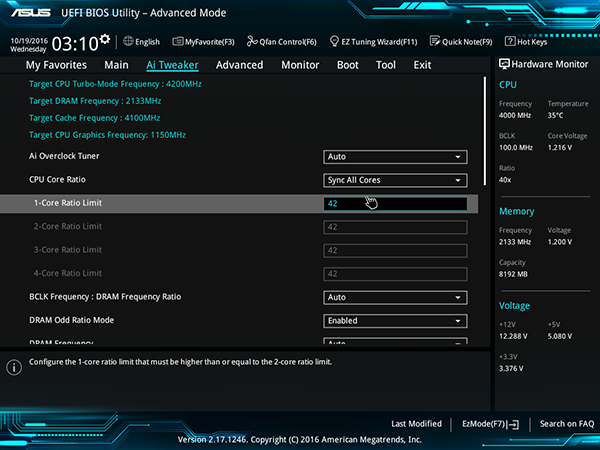Go to the Advanced tab
Screen dimensions: 600x450
(240, 65)
